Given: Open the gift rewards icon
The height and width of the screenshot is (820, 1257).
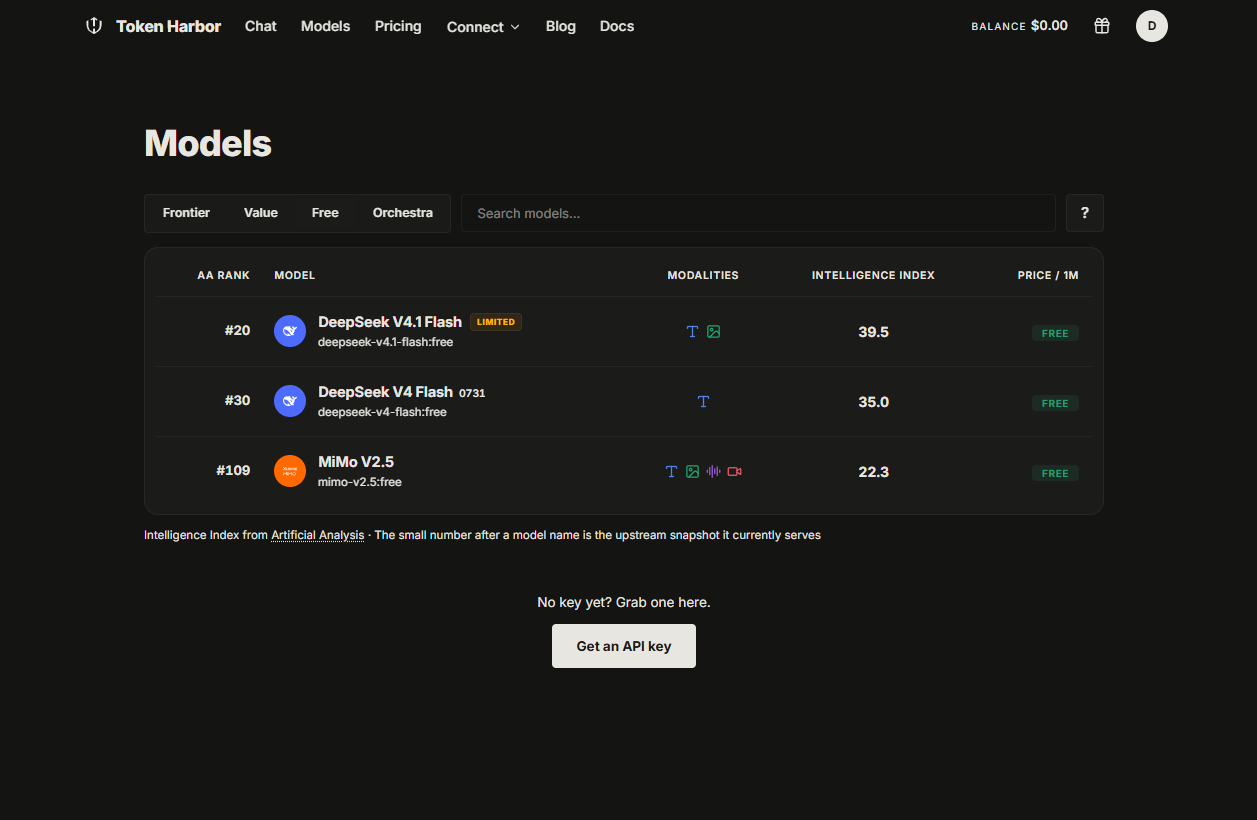Looking at the screenshot, I should [x=1102, y=26].
